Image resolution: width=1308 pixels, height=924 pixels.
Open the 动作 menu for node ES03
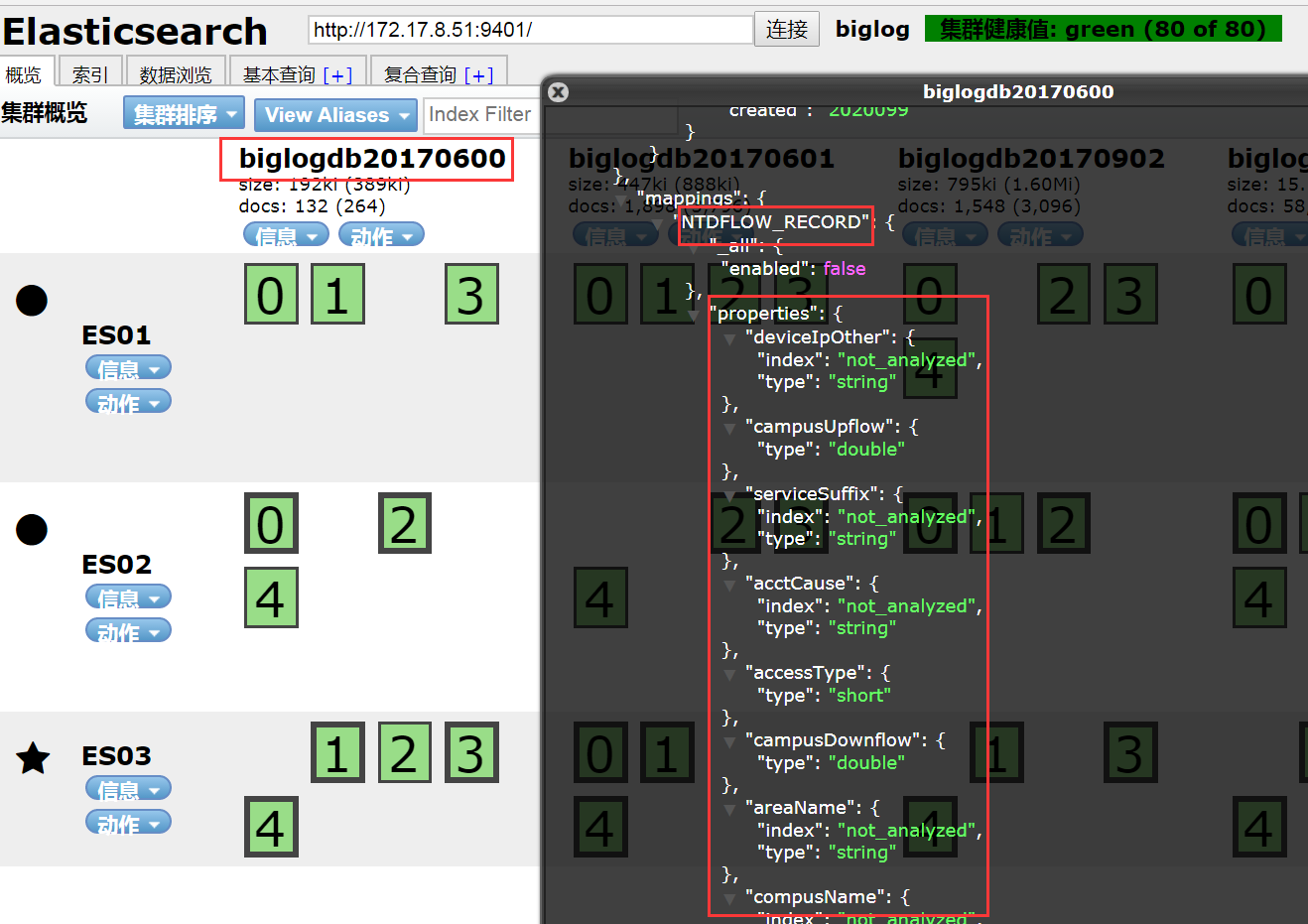[128, 823]
